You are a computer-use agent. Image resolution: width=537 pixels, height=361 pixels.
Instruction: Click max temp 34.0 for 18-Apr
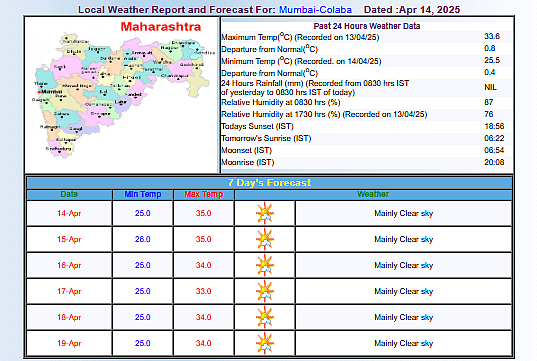tap(203, 317)
